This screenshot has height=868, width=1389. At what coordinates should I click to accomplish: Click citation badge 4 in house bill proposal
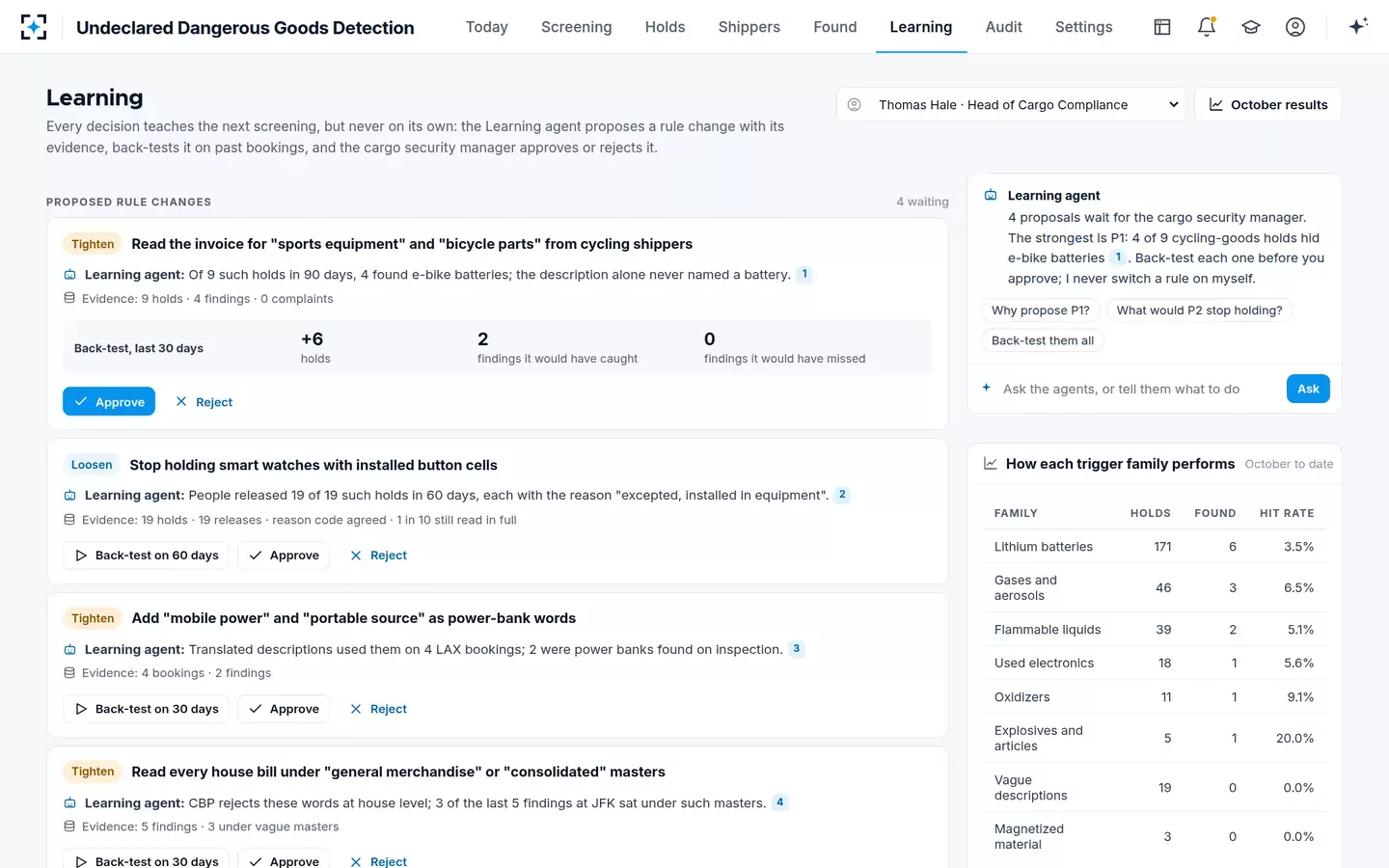pyautogui.click(x=780, y=802)
